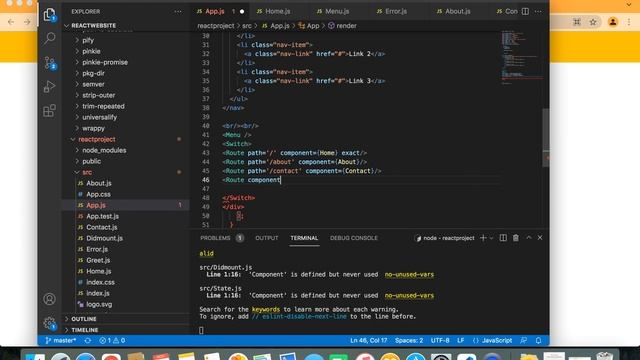Viewport: 640px width, 360px height.
Task: Click the editor vertical scrollbar
Action: (x=546, y=138)
